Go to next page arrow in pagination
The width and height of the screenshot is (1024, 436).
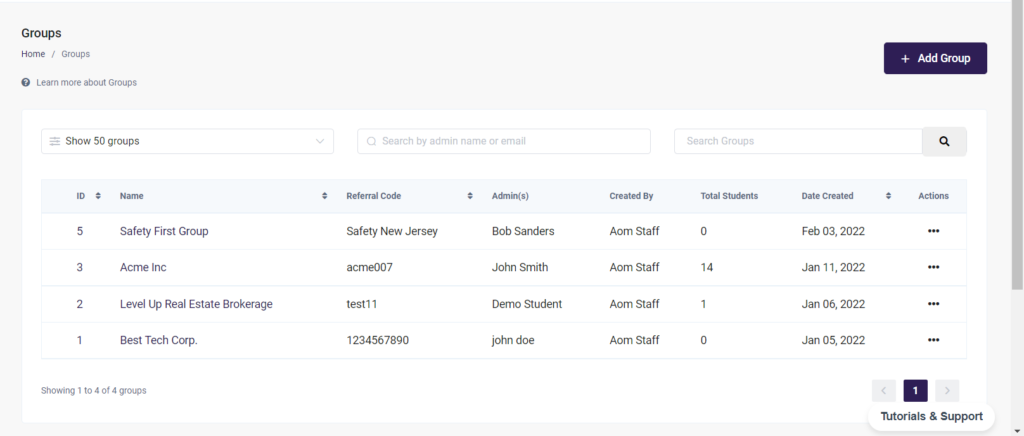click(947, 390)
